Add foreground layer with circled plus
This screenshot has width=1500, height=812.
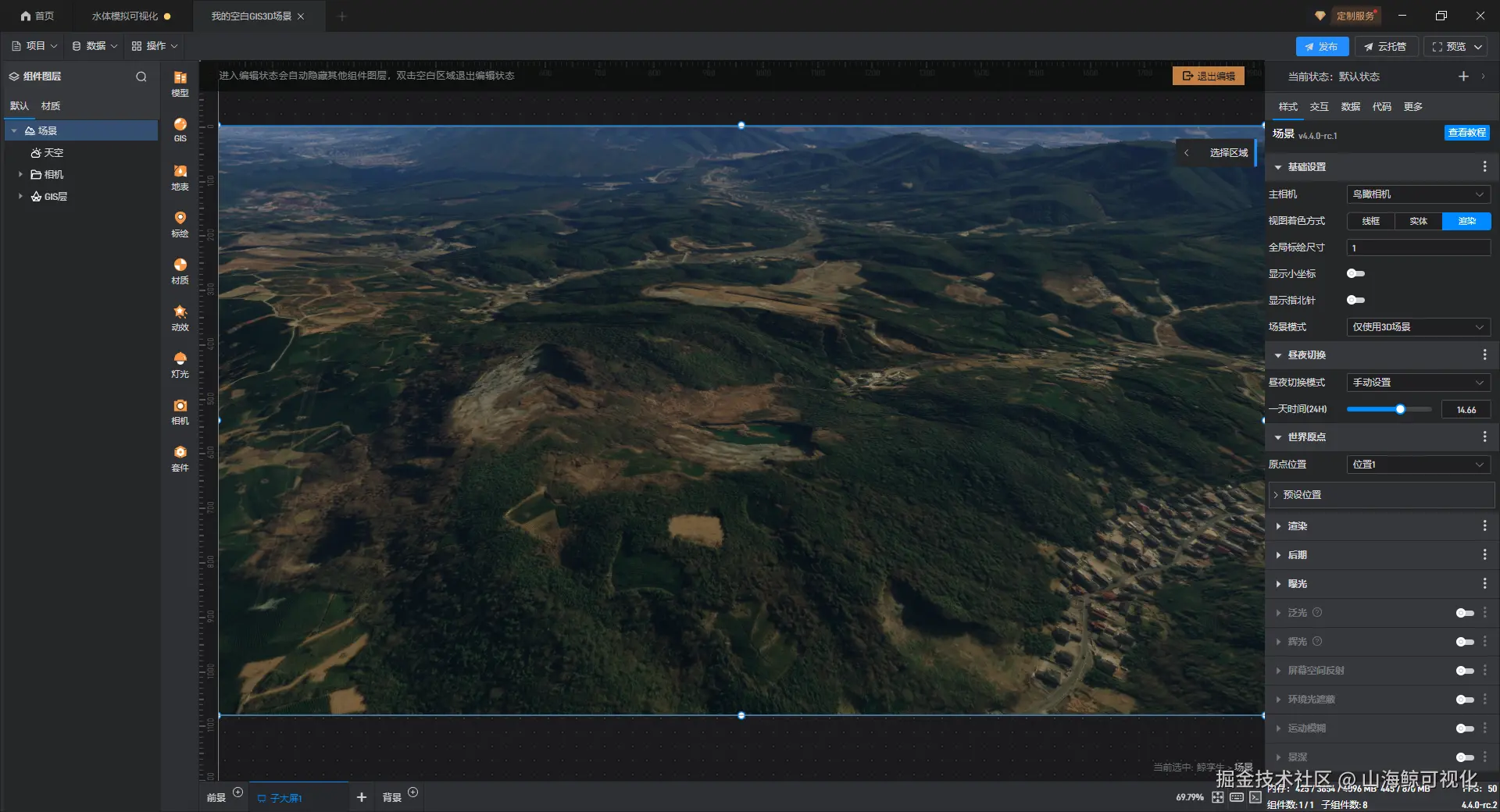coord(238,792)
